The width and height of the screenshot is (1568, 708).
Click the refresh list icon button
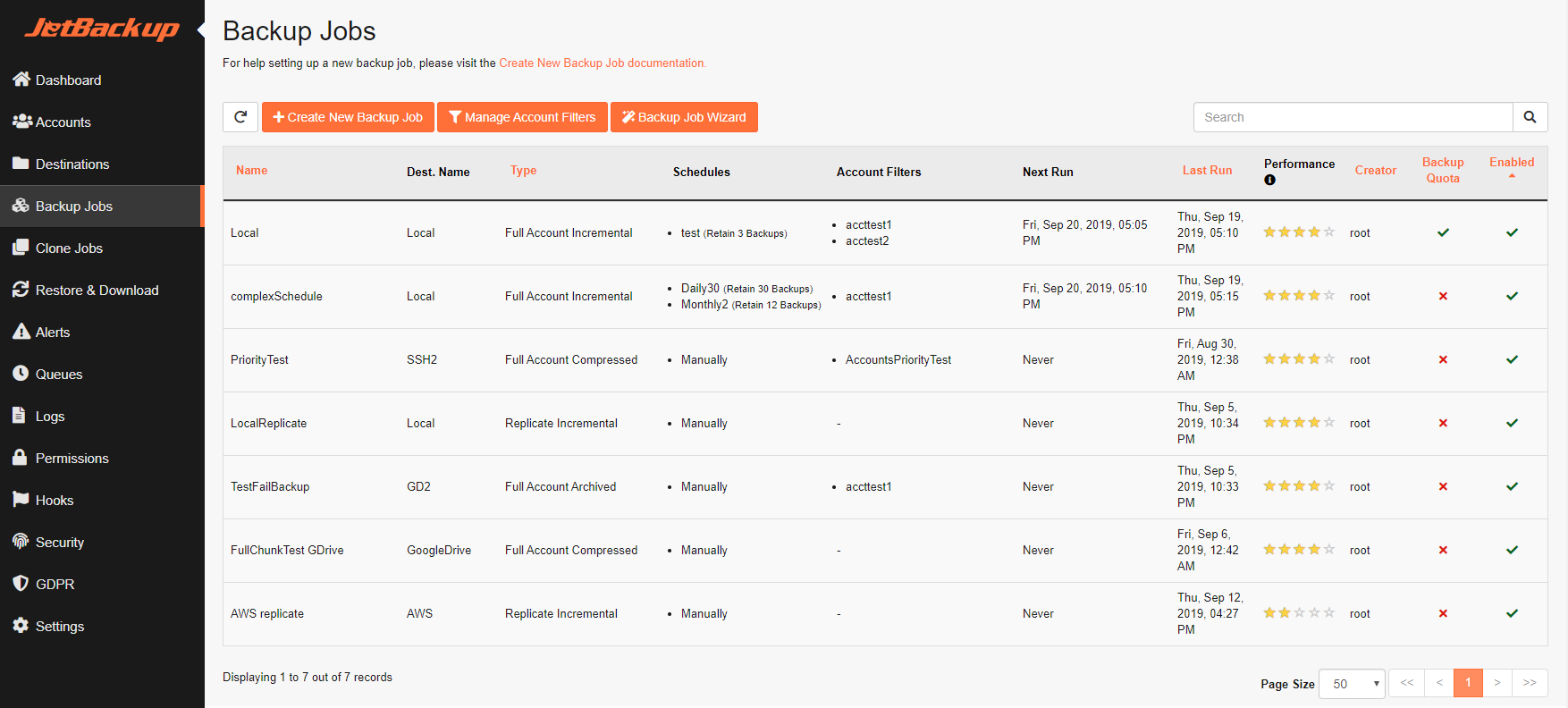tap(240, 117)
